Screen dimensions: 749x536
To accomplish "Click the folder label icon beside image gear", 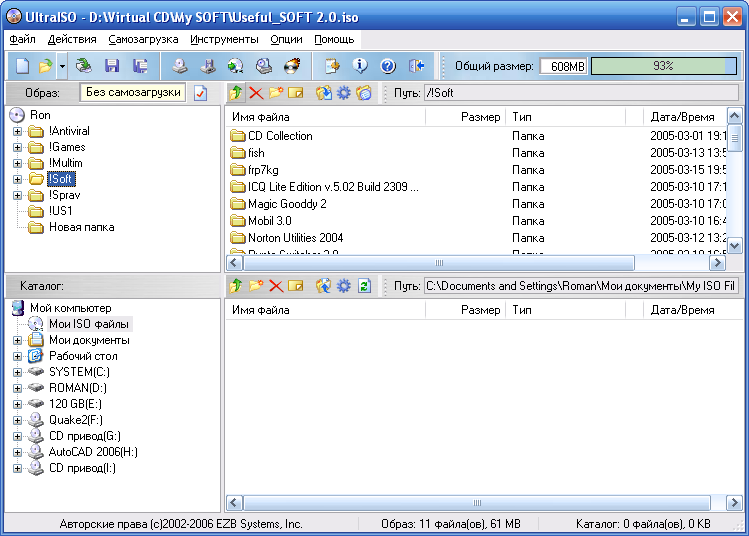I will tap(364, 93).
